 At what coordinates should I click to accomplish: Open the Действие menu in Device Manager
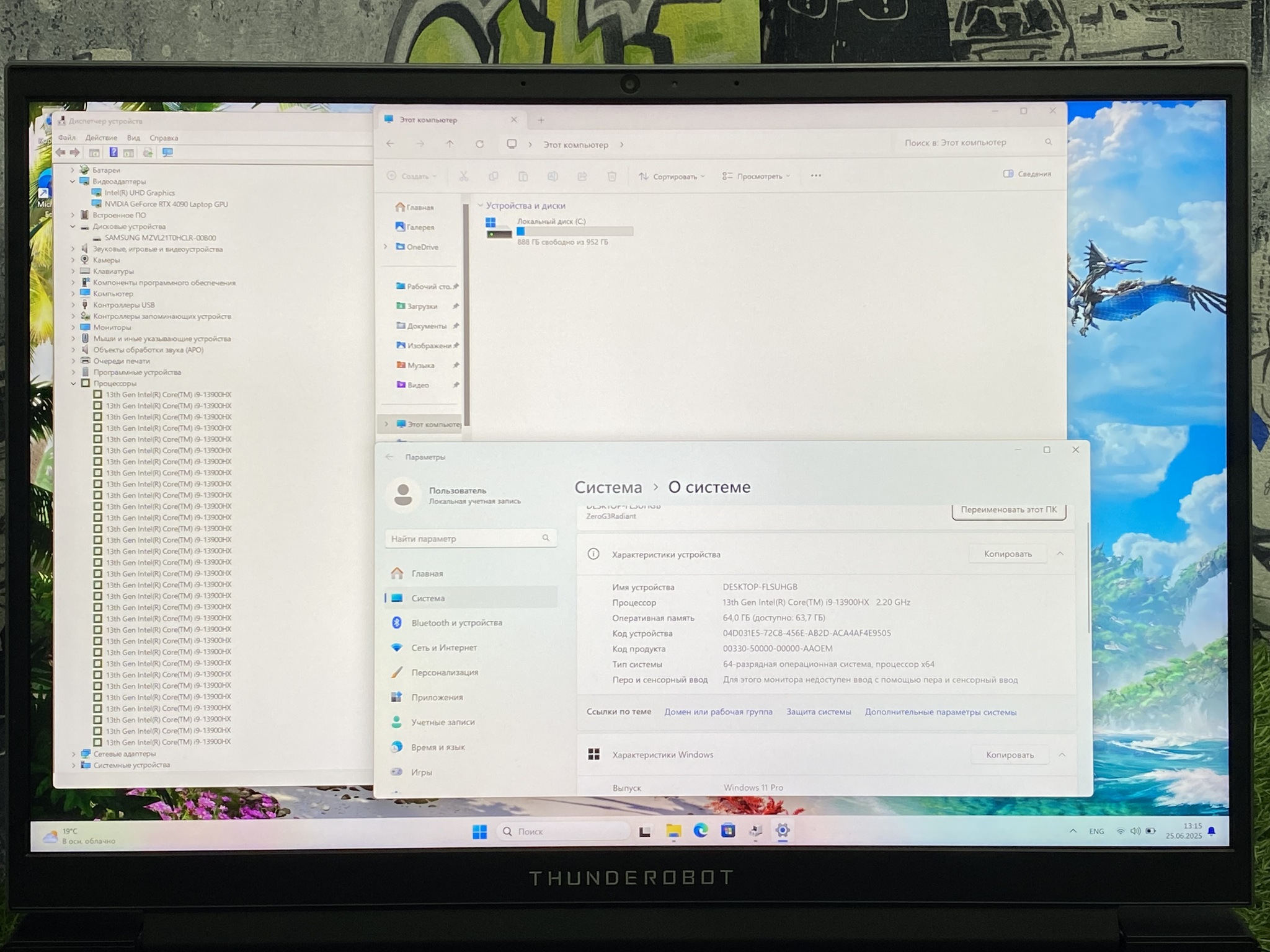[x=101, y=138]
